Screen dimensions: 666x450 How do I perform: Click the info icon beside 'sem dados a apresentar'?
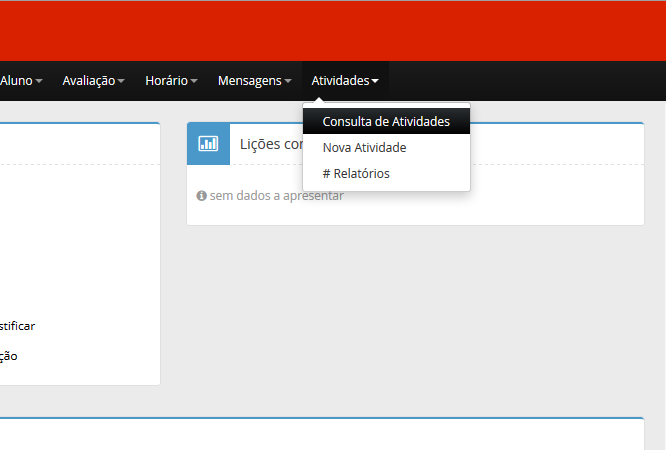pos(202,196)
